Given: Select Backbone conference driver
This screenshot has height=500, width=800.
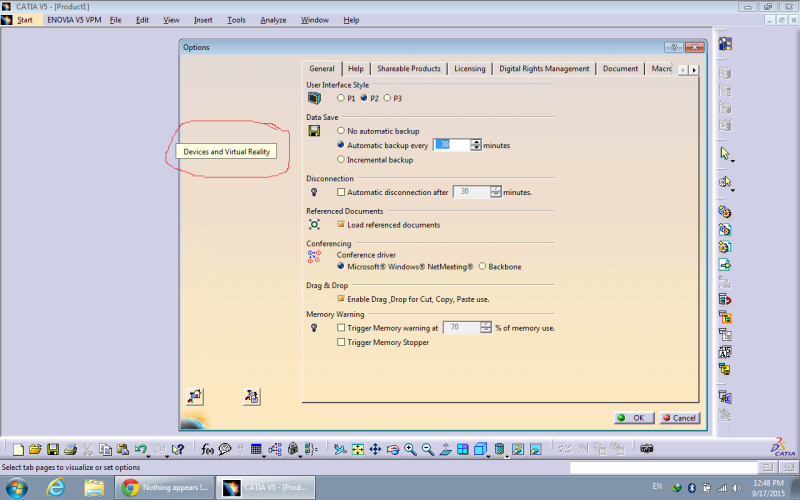Looking at the screenshot, I should point(482,266).
